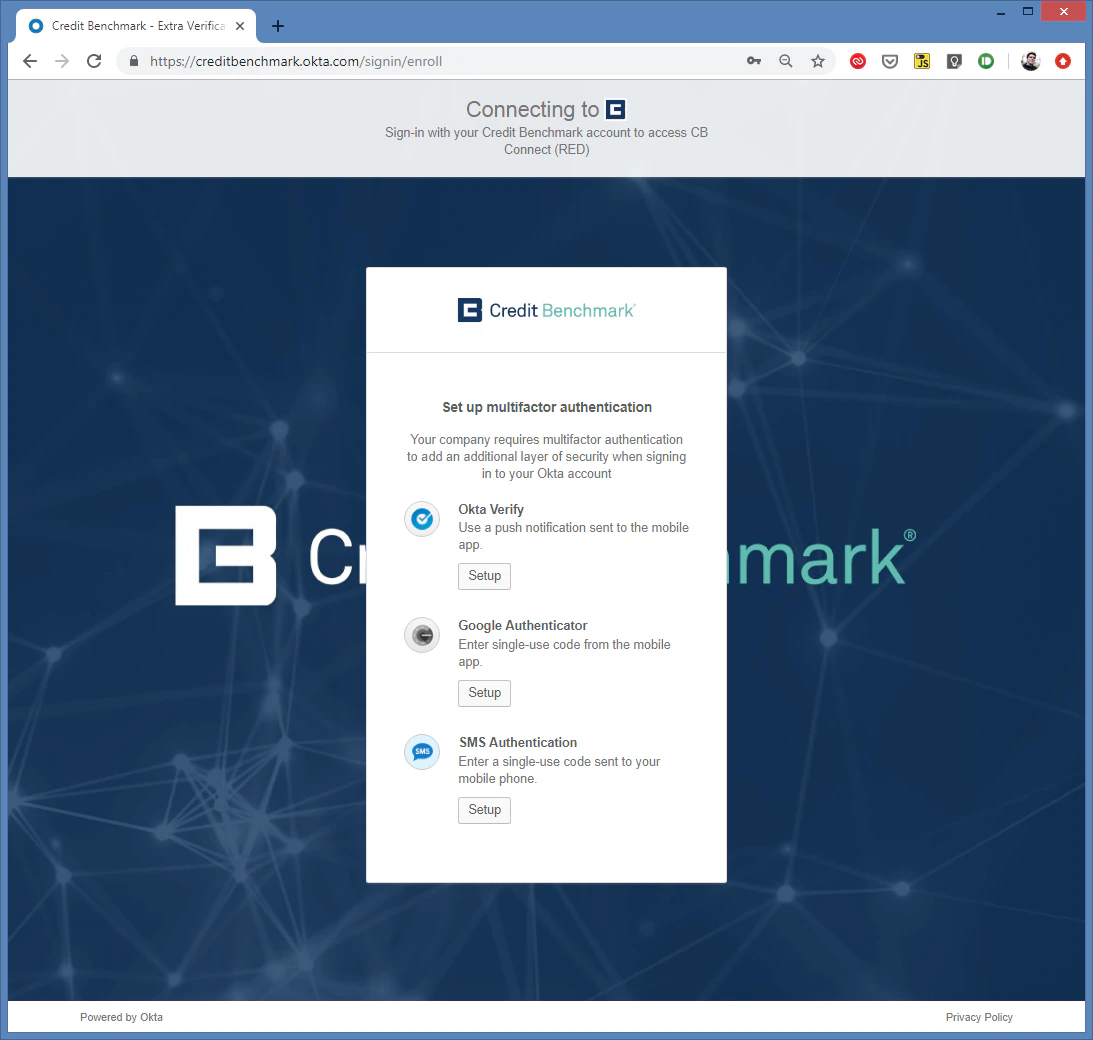Click SMS Authentication bubble icon

click(422, 751)
